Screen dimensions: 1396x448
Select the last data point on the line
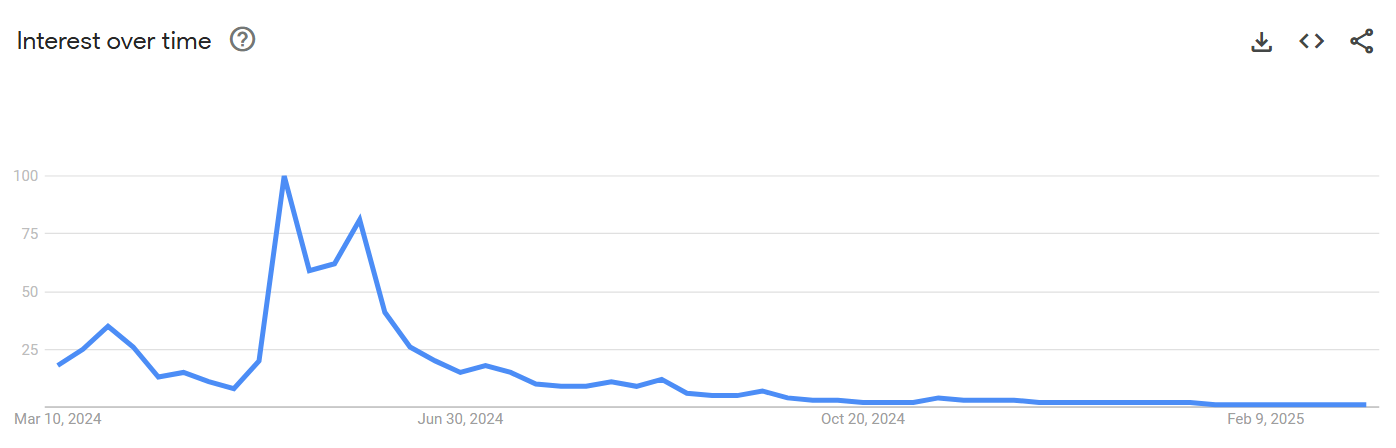(x=1365, y=405)
